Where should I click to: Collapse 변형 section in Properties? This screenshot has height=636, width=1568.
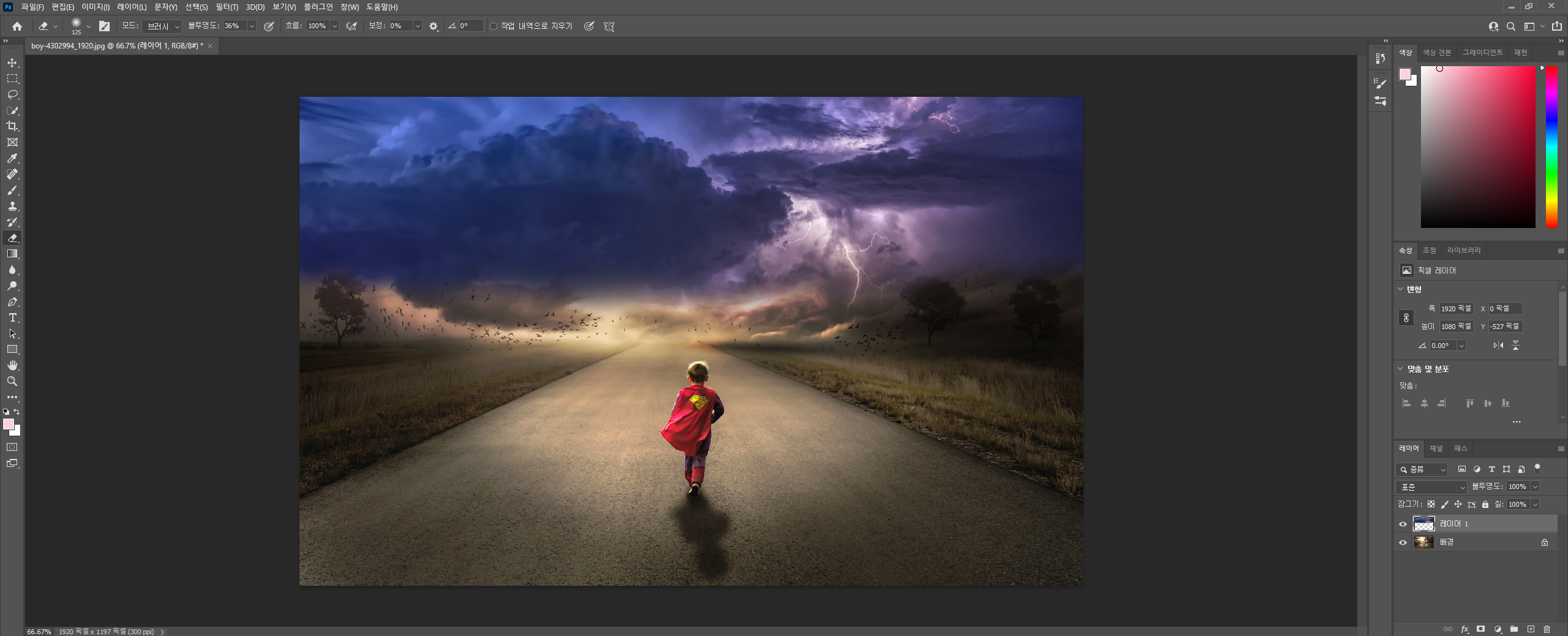pos(1400,289)
